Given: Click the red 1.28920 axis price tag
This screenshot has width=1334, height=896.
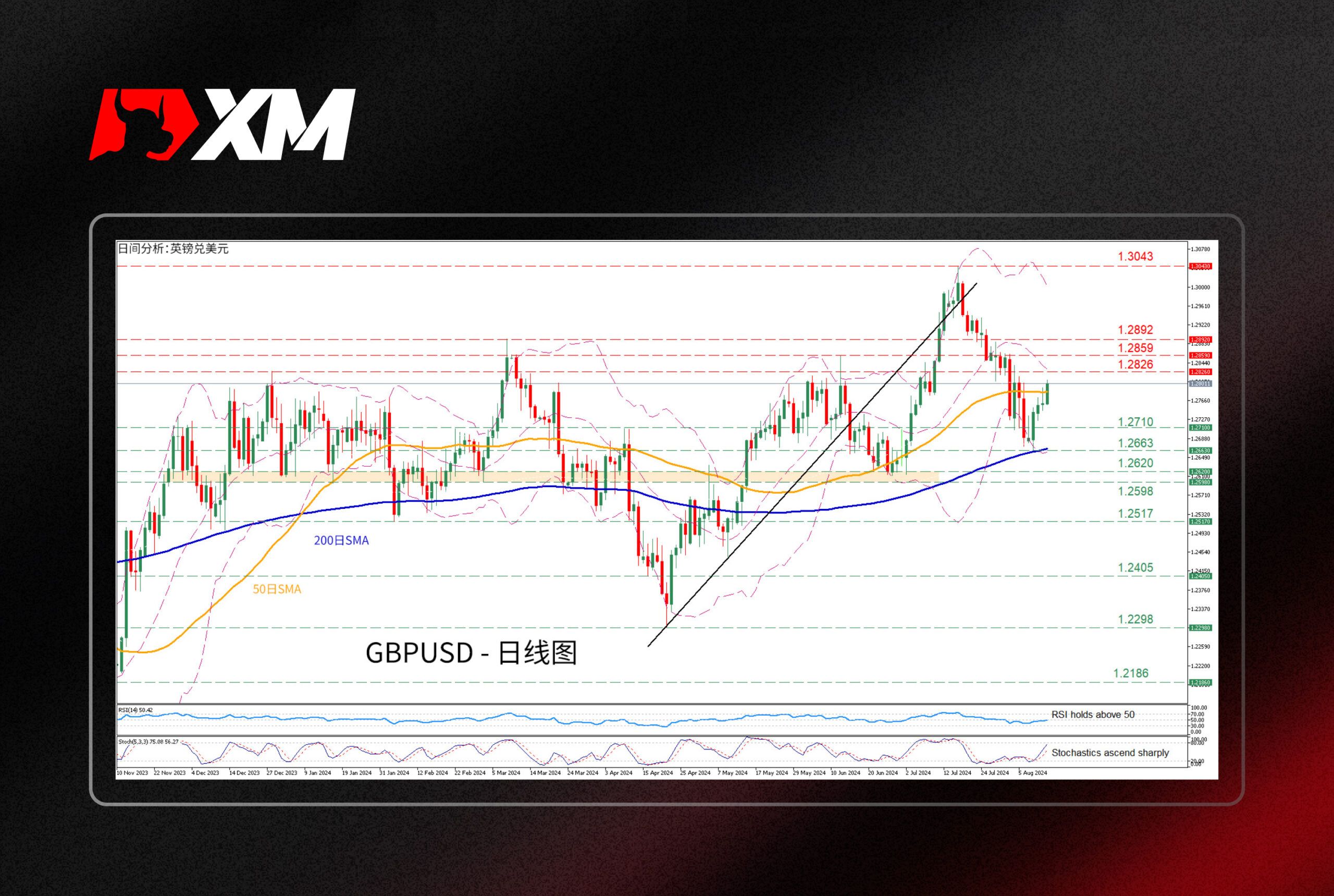Looking at the screenshot, I should point(1200,340).
